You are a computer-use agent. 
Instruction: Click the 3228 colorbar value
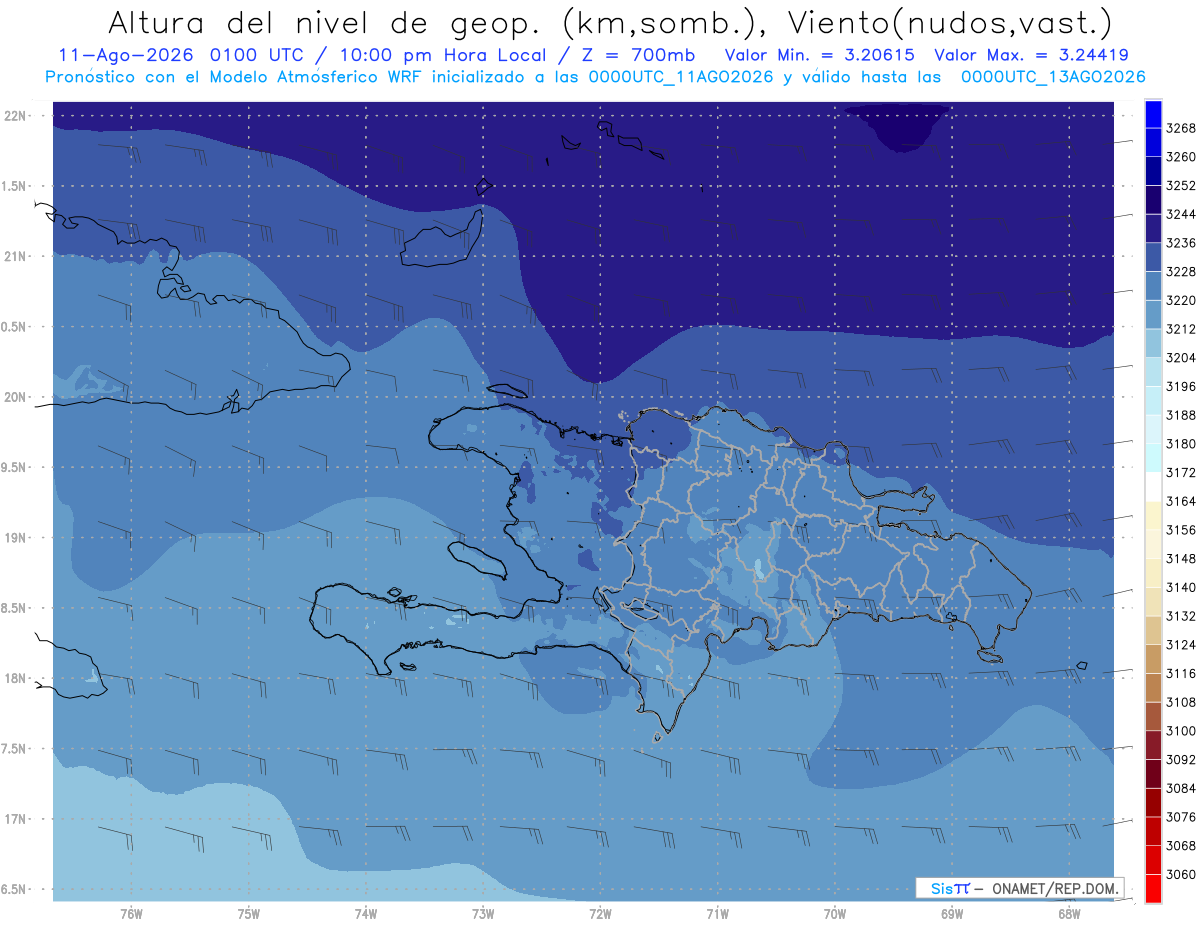pyautogui.click(x=1181, y=272)
